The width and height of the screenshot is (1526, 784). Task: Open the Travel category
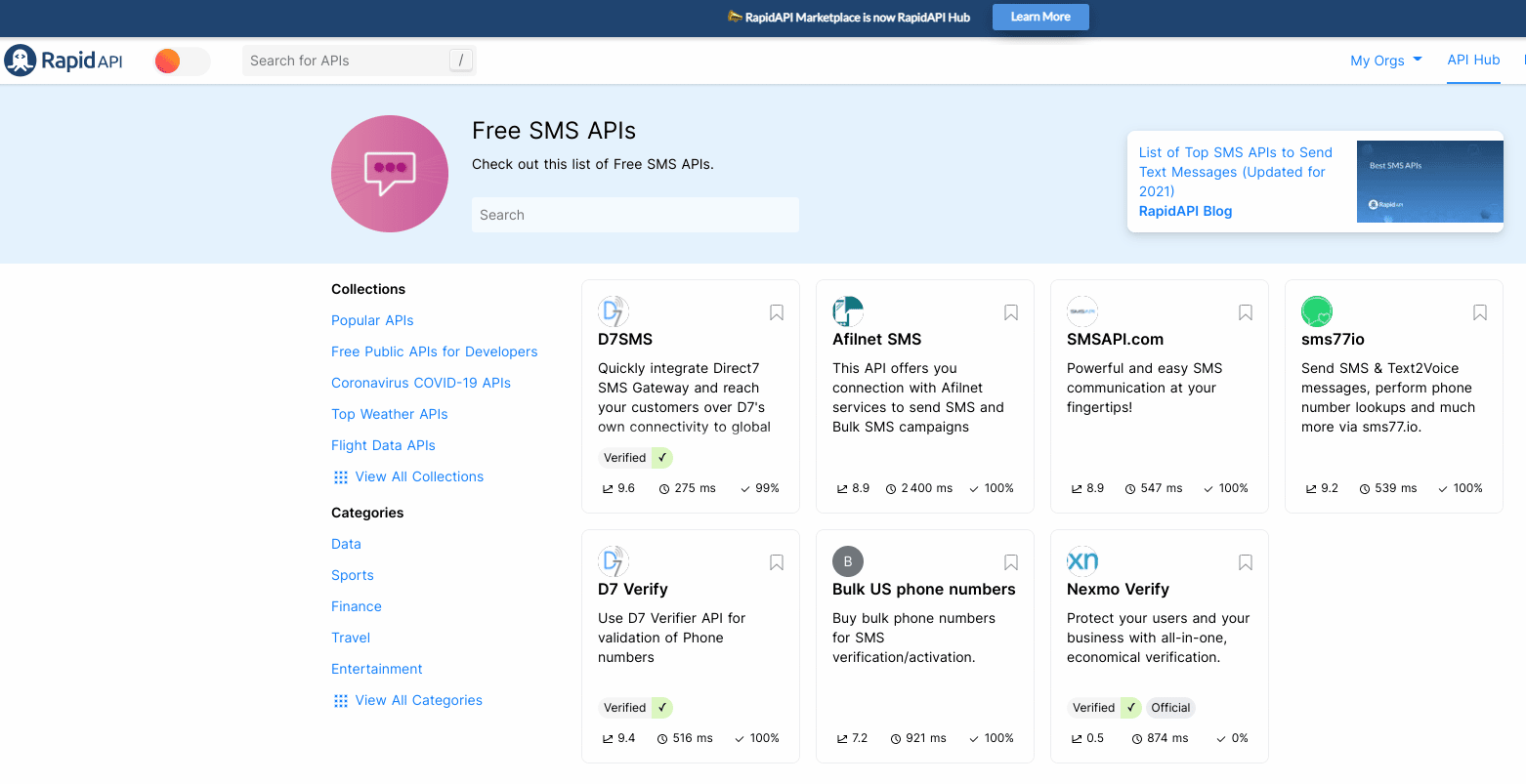(x=351, y=638)
